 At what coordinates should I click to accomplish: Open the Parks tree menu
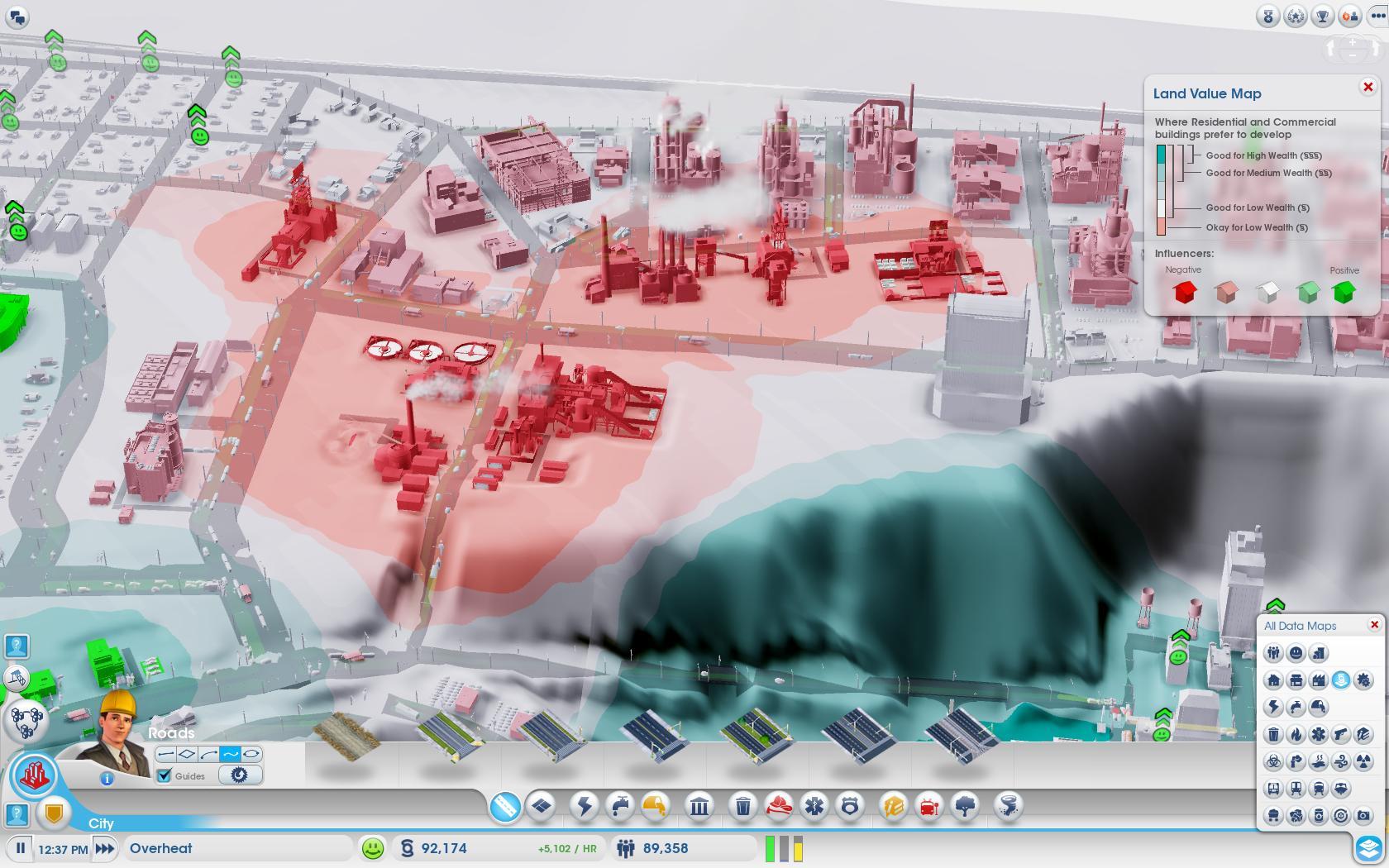point(966,805)
